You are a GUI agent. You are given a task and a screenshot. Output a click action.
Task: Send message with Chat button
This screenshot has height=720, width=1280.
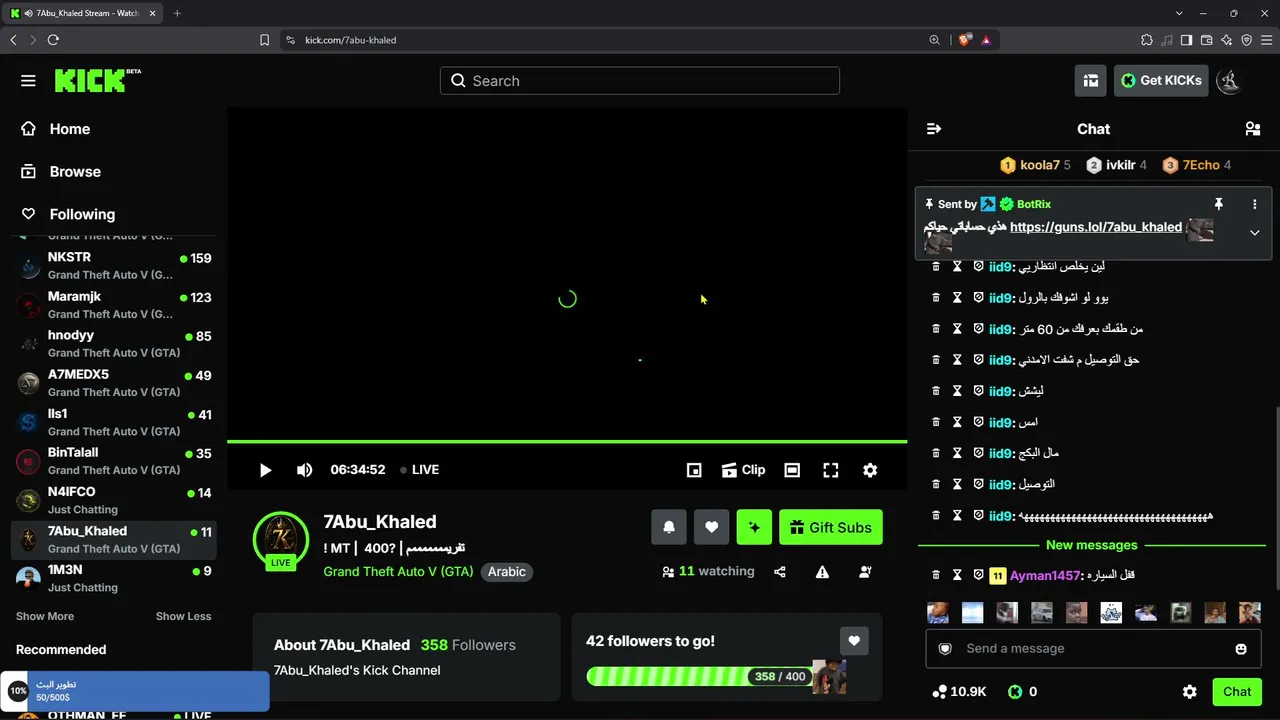coord(1237,692)
